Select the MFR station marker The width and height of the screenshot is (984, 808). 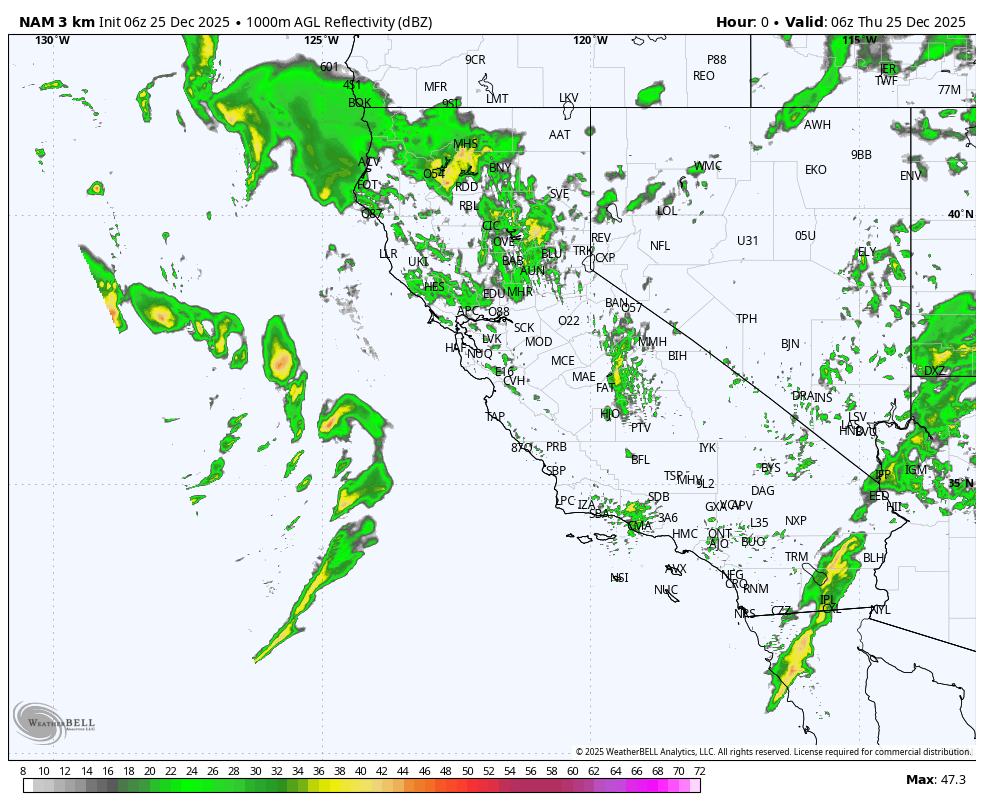(x=434, y=85)
